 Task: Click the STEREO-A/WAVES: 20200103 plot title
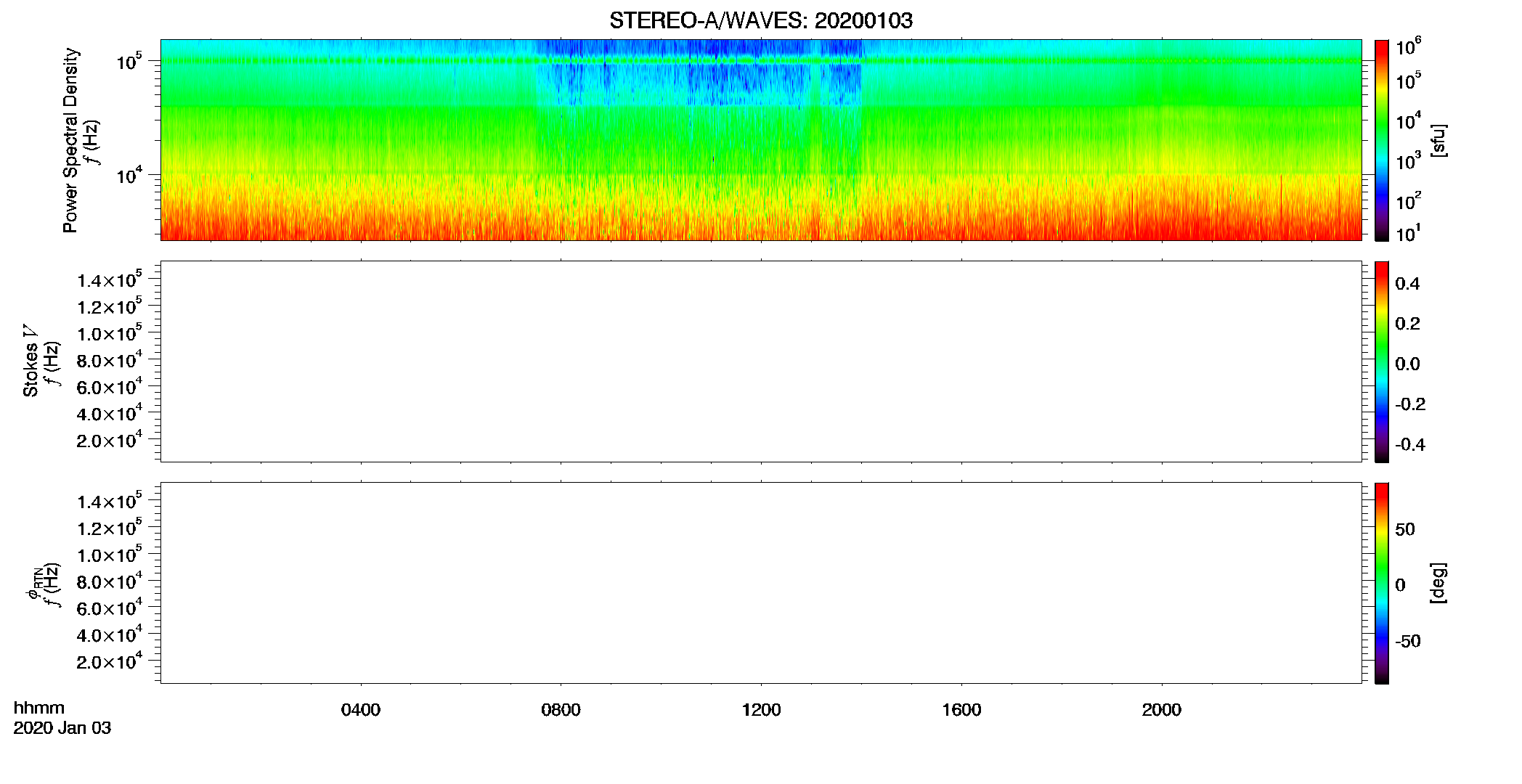pos(761,20)
